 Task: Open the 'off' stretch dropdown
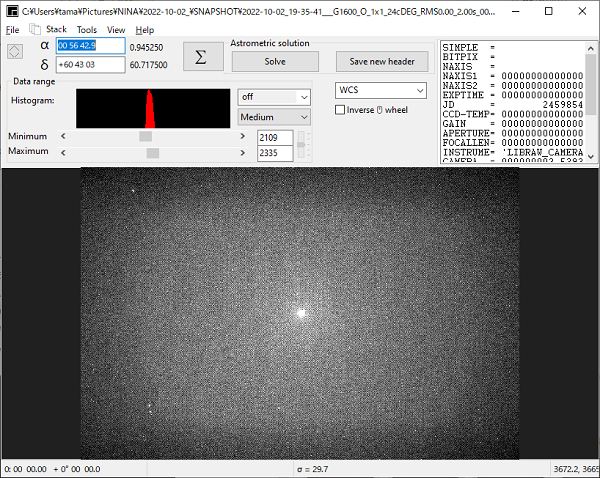274,97
